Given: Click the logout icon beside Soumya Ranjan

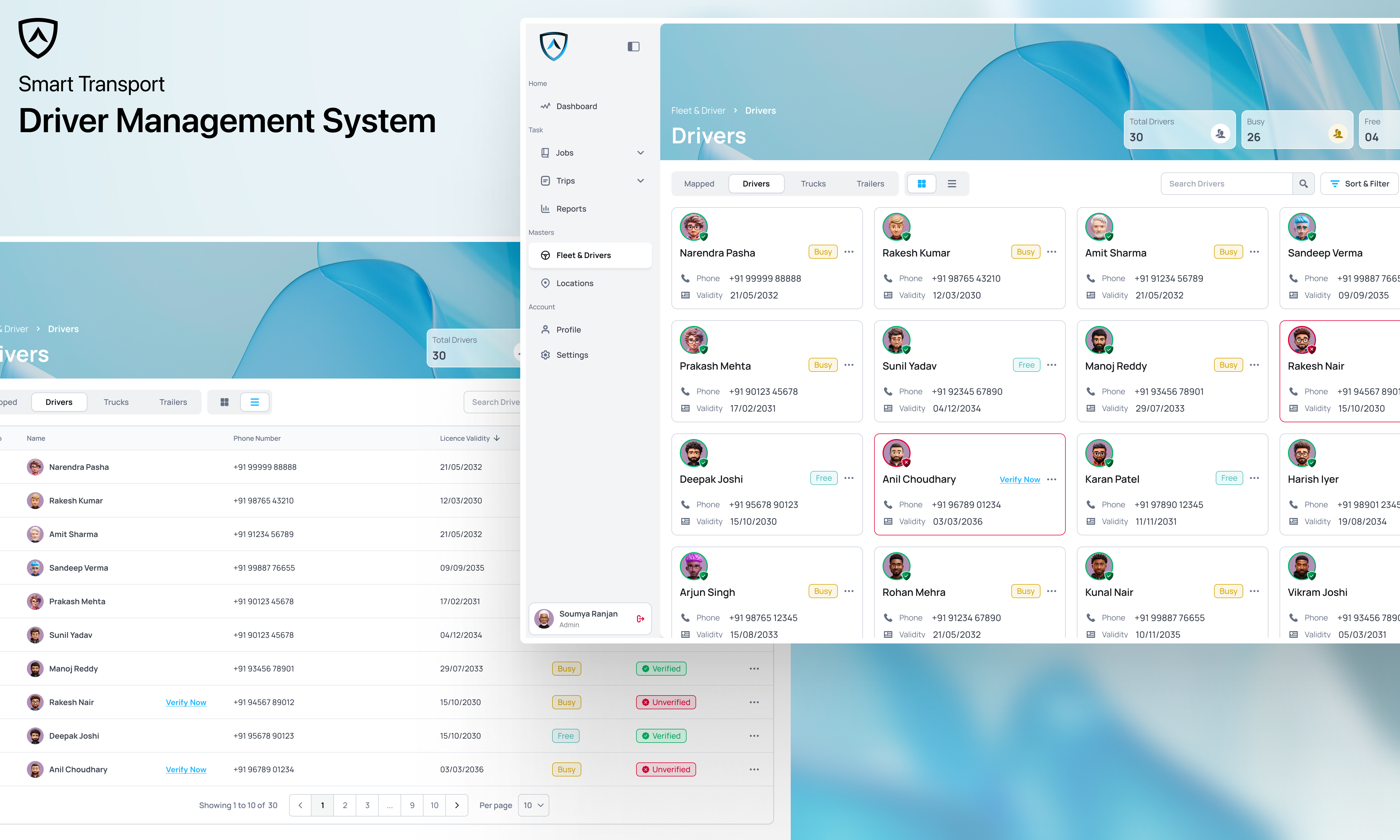Looking at the screenshot, I should point(640,619).
